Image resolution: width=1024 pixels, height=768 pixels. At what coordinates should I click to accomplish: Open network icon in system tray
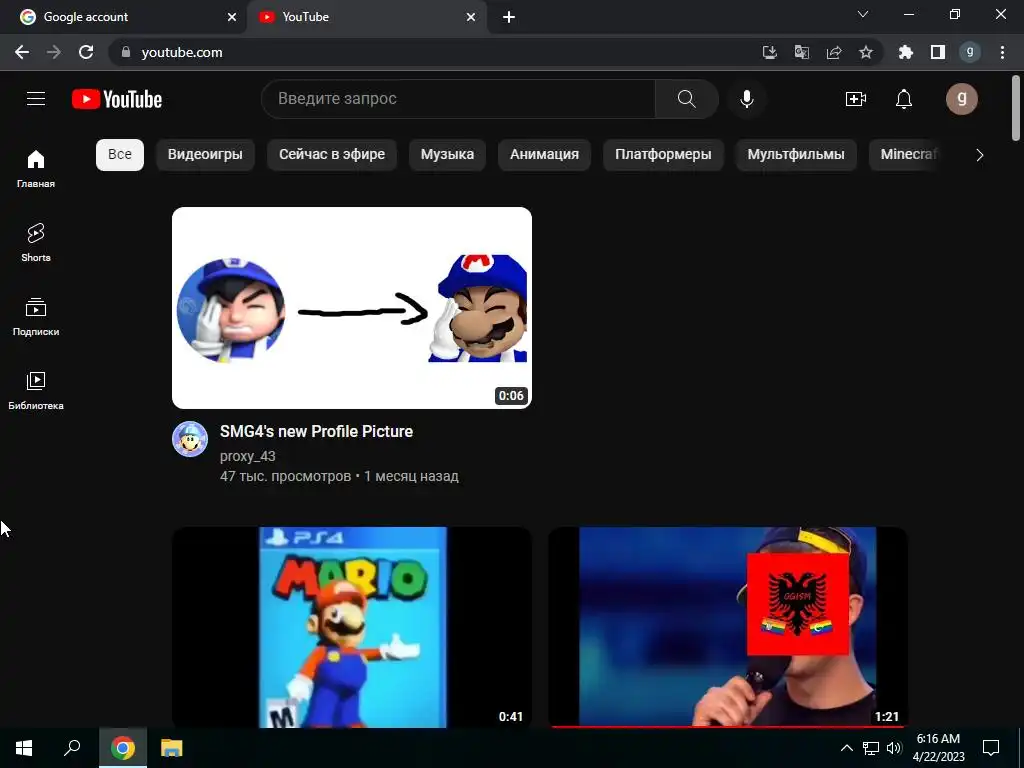(x=871, y=748)
